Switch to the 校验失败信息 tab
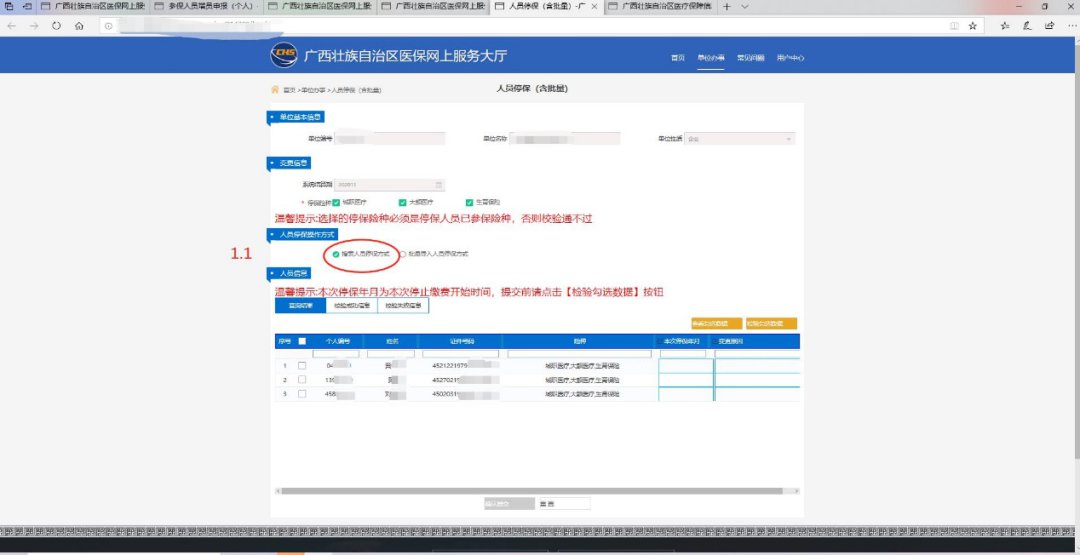 403,305
